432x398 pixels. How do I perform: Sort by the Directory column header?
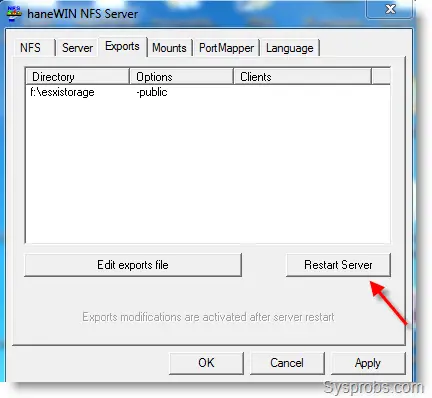coord(77,77)
